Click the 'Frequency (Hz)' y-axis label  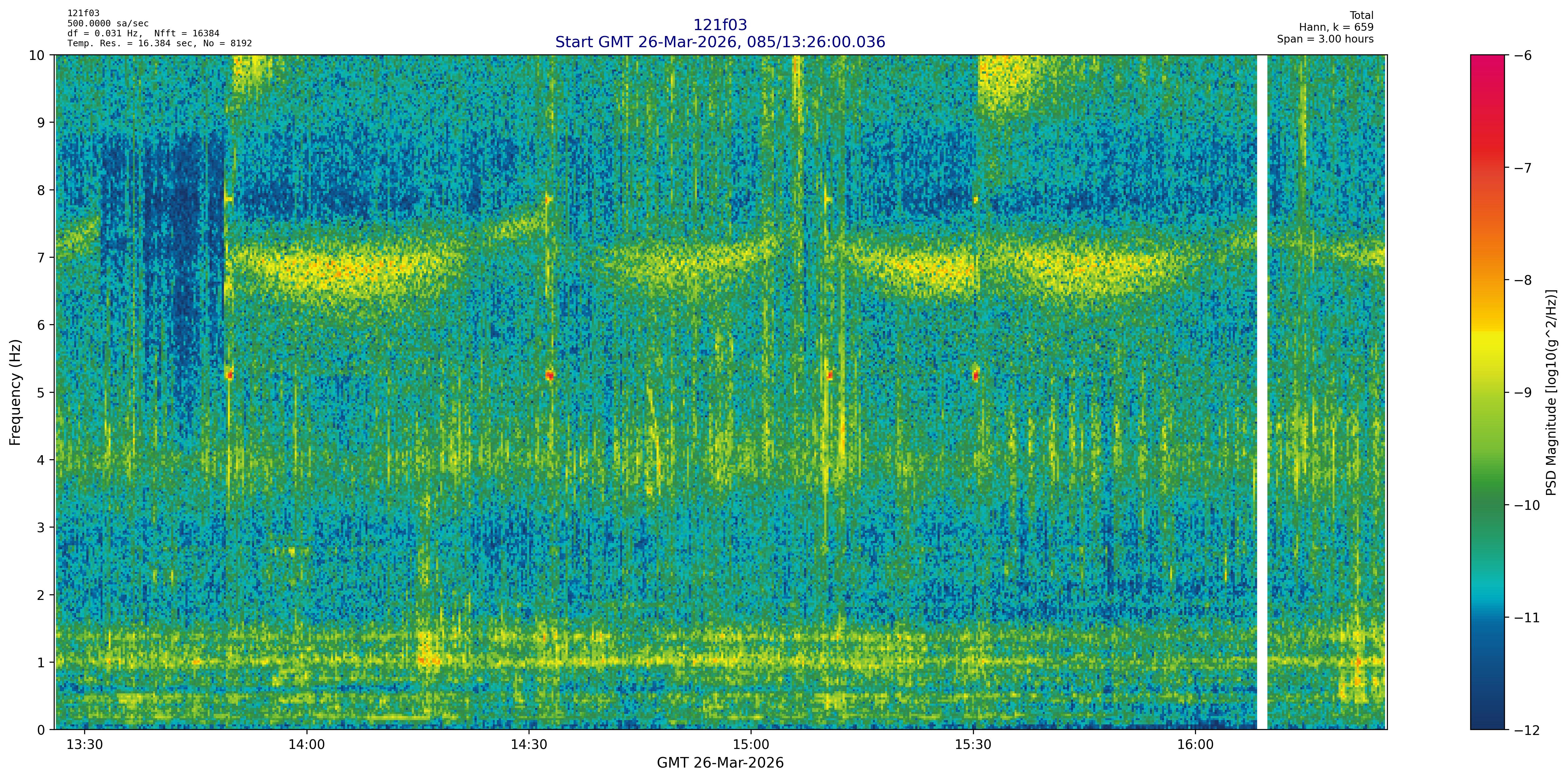click(15, 392)
